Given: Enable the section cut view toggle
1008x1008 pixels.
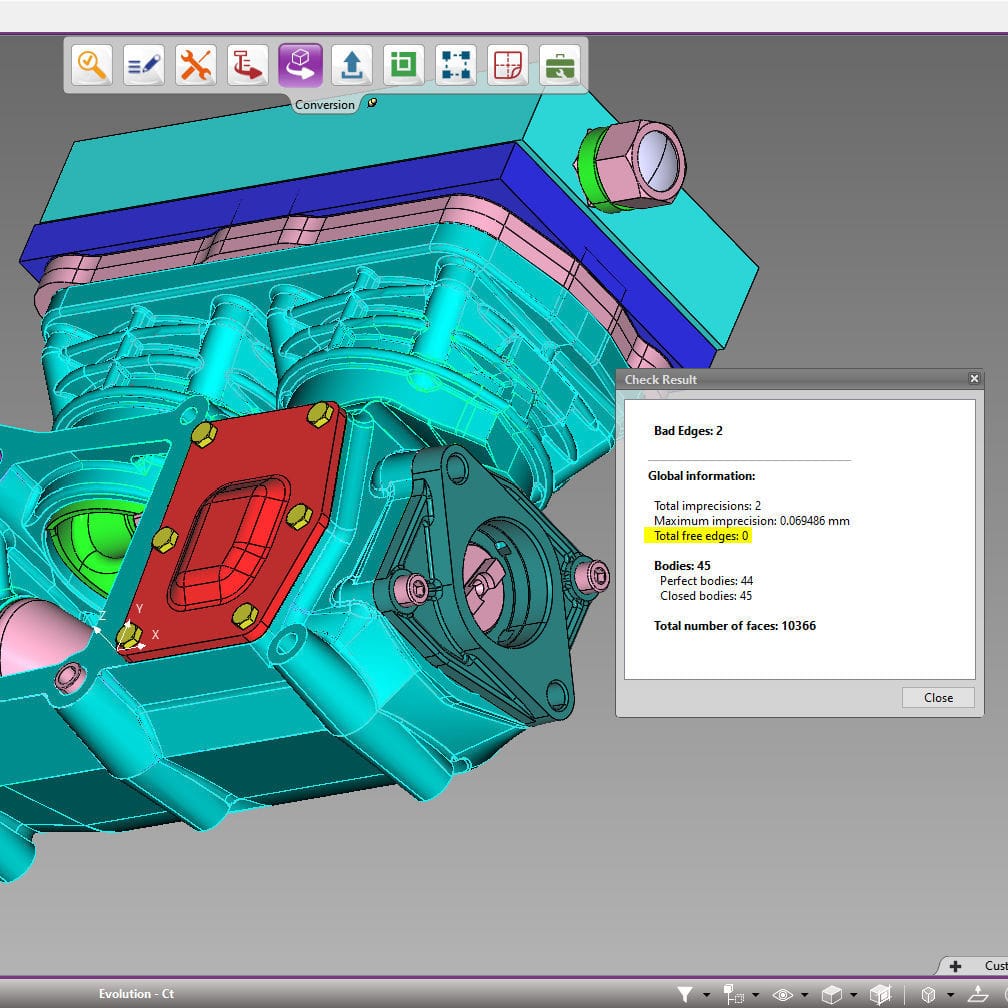Looking at the screenshot, I should 881,995.
